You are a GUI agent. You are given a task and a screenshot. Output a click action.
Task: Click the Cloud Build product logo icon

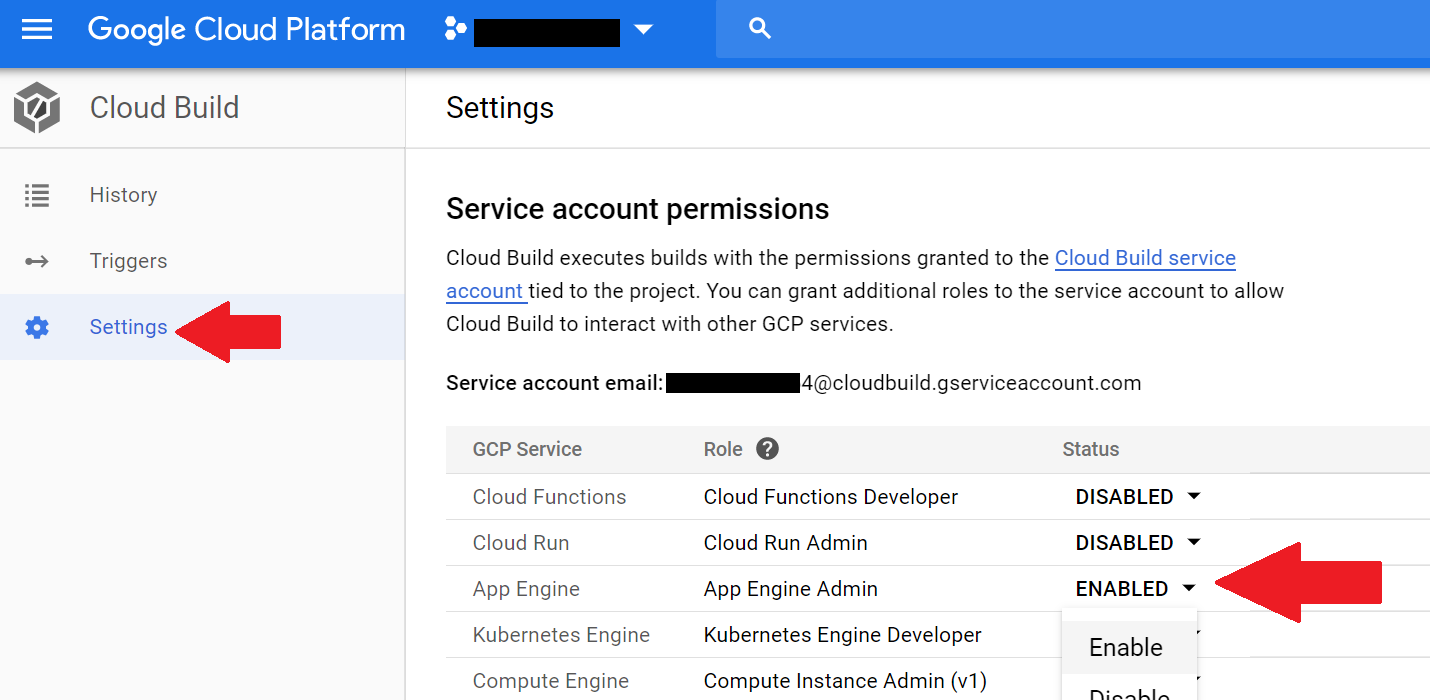37,108
